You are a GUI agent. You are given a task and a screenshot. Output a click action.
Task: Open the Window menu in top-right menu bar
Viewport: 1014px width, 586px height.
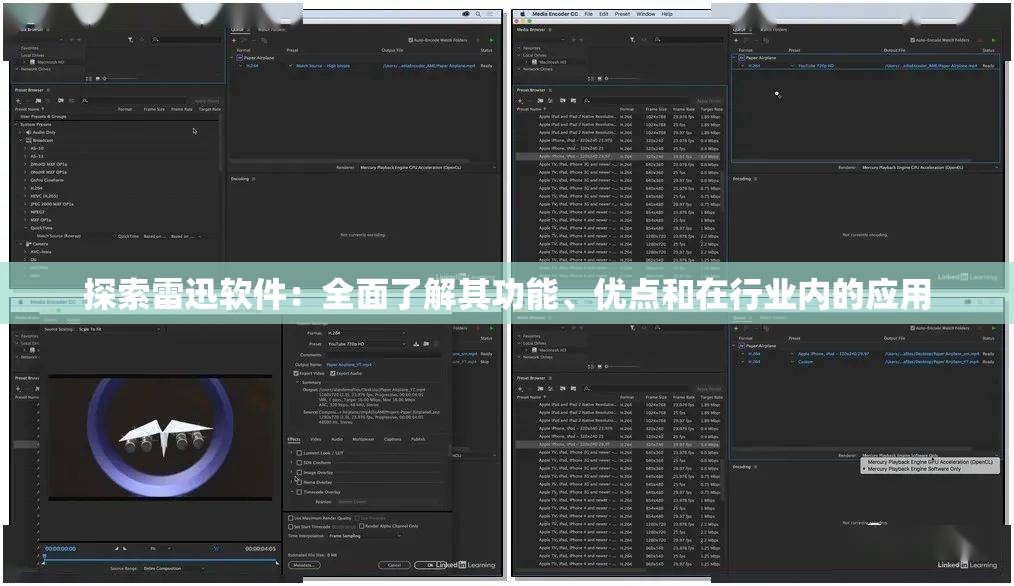[645, 14]
